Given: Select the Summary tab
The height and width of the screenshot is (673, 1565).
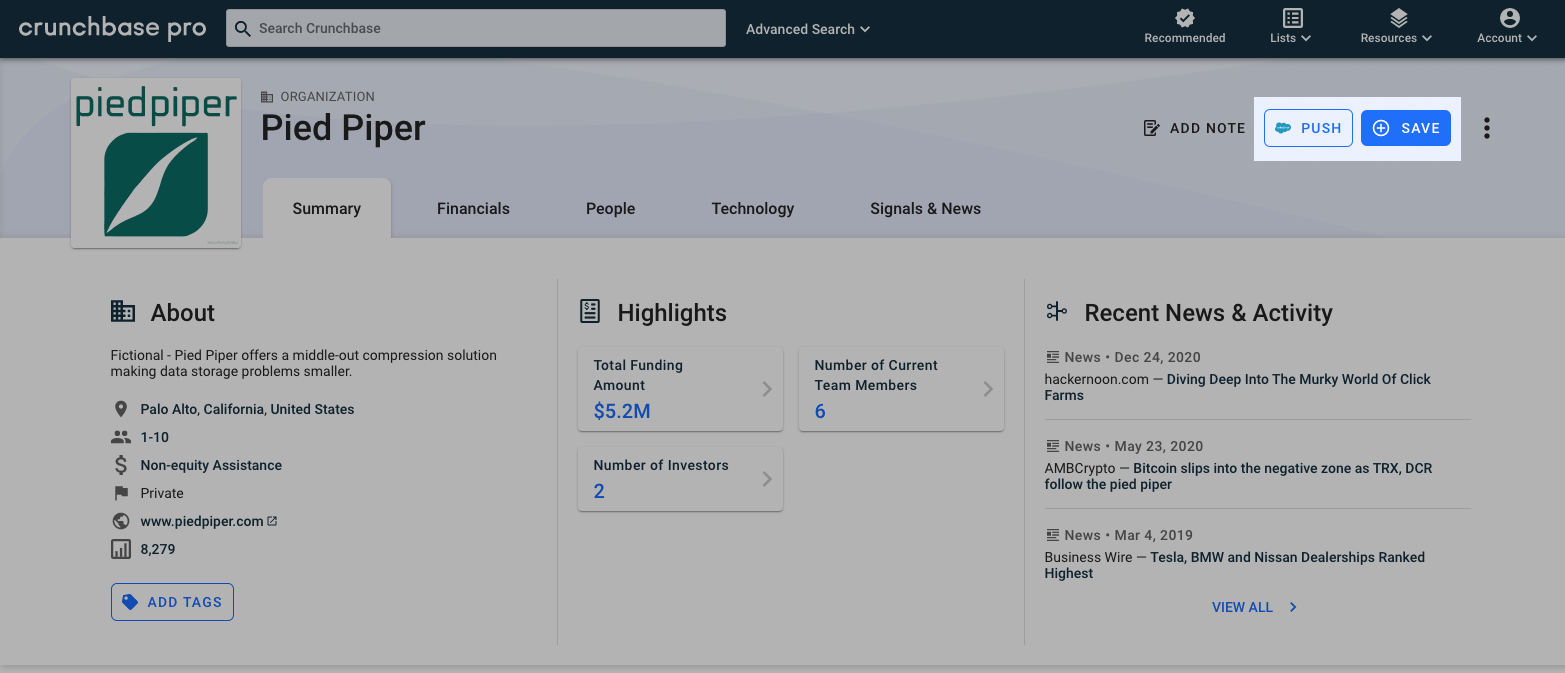Looking at the screenshot, I should coord(327,208).
